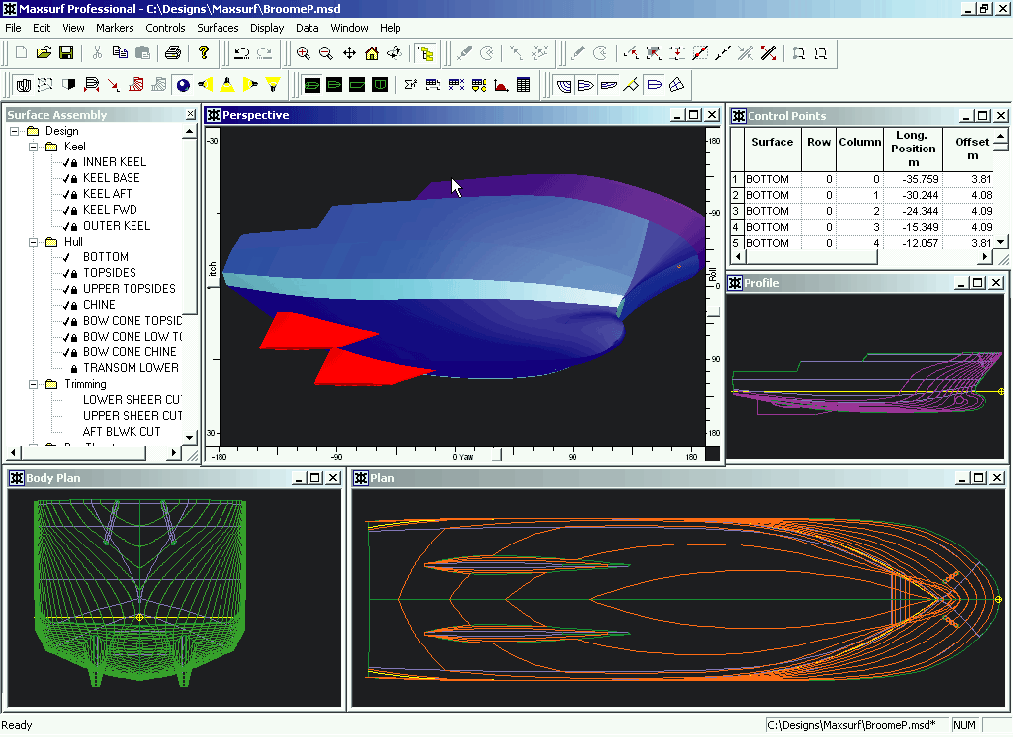This screenshot has height=737, width=1013.
Task: Click the Zoom In magnifier icon
Action: click(303, 53)
